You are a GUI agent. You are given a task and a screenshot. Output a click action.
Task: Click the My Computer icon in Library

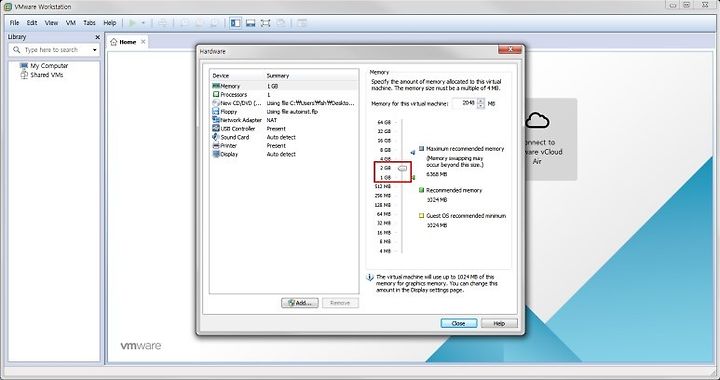[24, 66]
